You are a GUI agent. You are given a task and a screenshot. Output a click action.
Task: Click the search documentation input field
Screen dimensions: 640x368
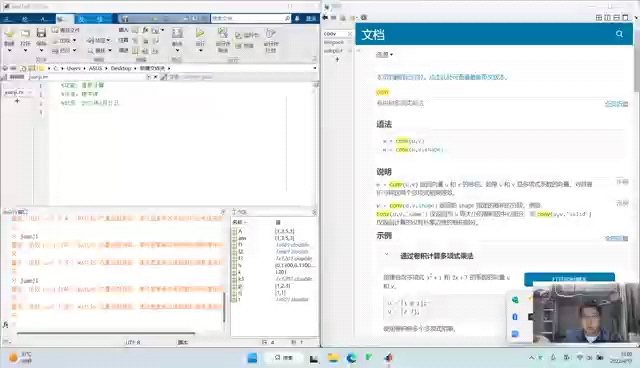click(247, 18)
